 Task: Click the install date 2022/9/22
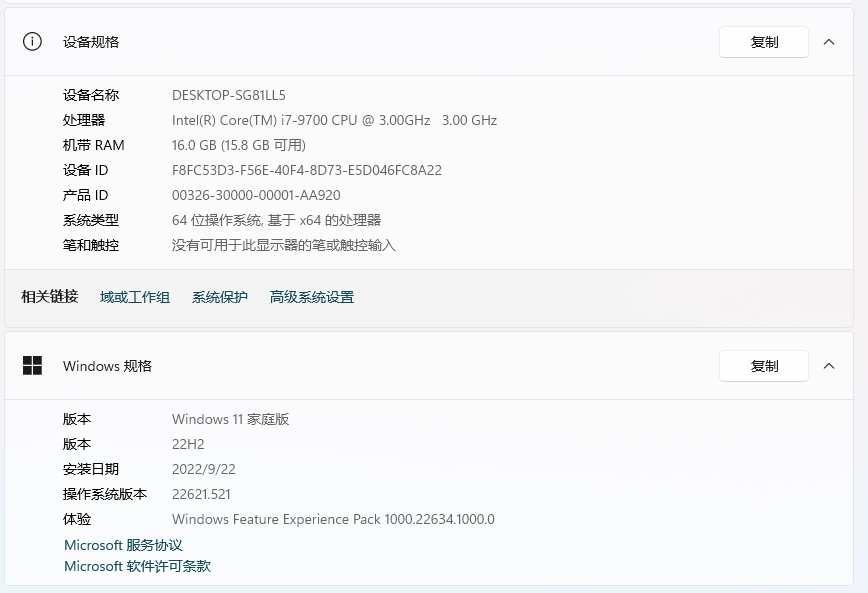[204, 469]
